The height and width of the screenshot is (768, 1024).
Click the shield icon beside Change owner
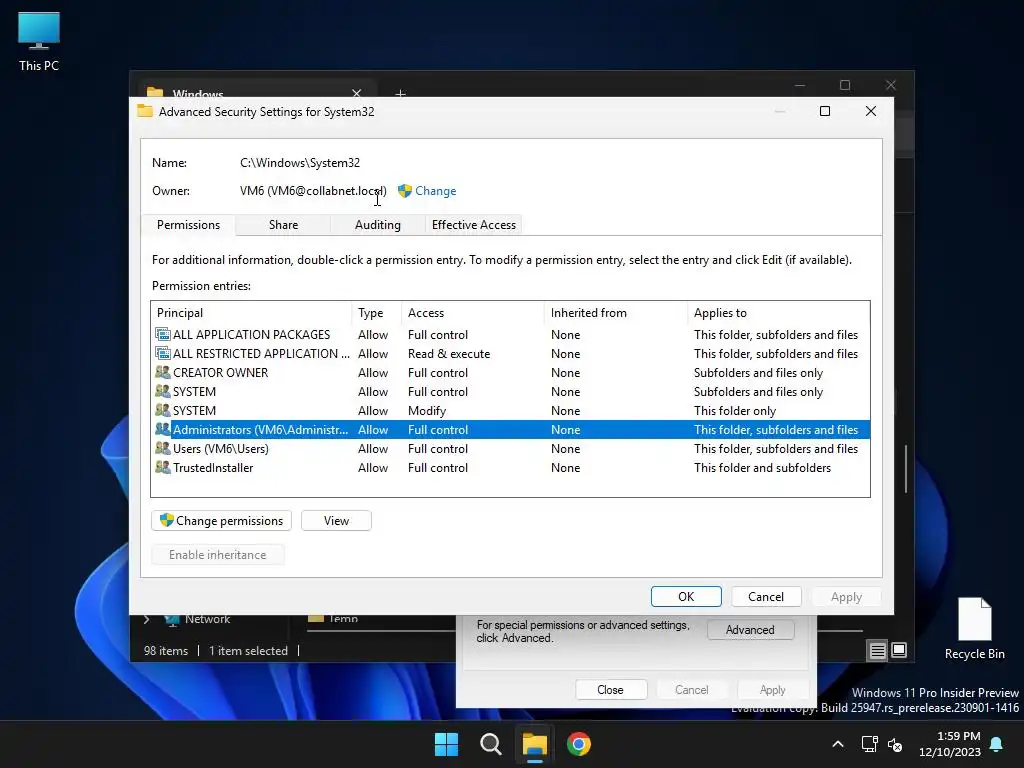pyautogui.click(x=405, y=191)
